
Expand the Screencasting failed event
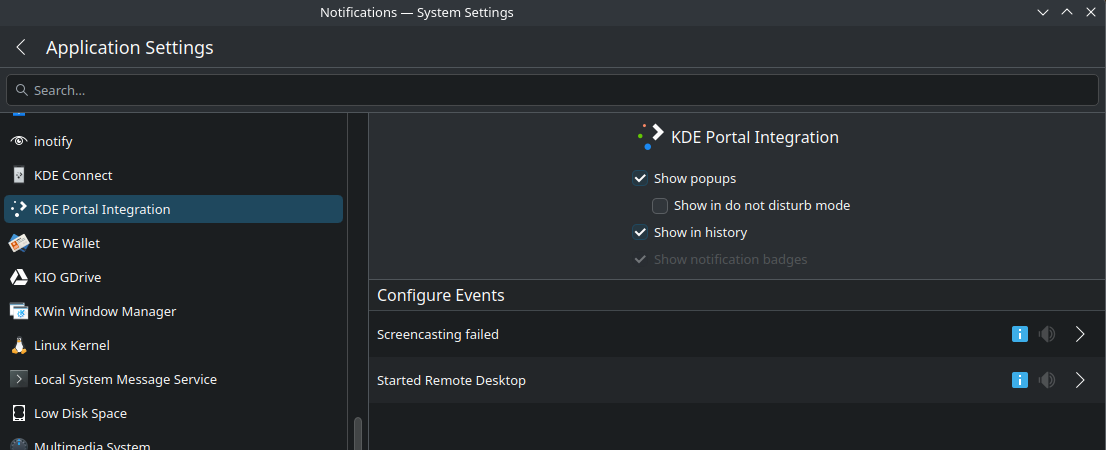[x=1080, y=334]
